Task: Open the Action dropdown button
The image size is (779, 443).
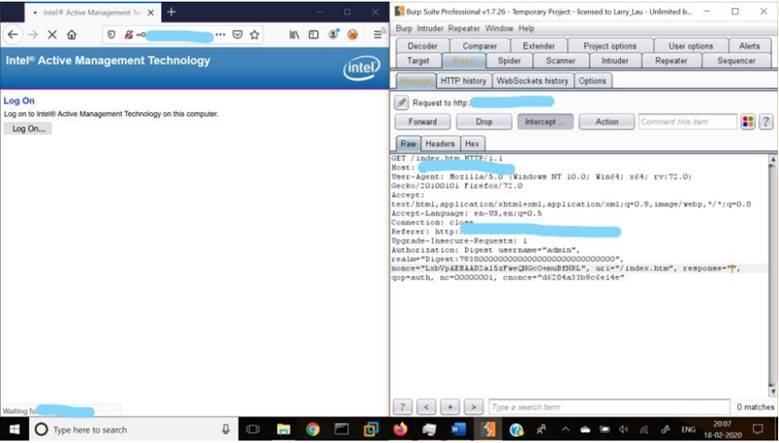Action: [607, 122]
